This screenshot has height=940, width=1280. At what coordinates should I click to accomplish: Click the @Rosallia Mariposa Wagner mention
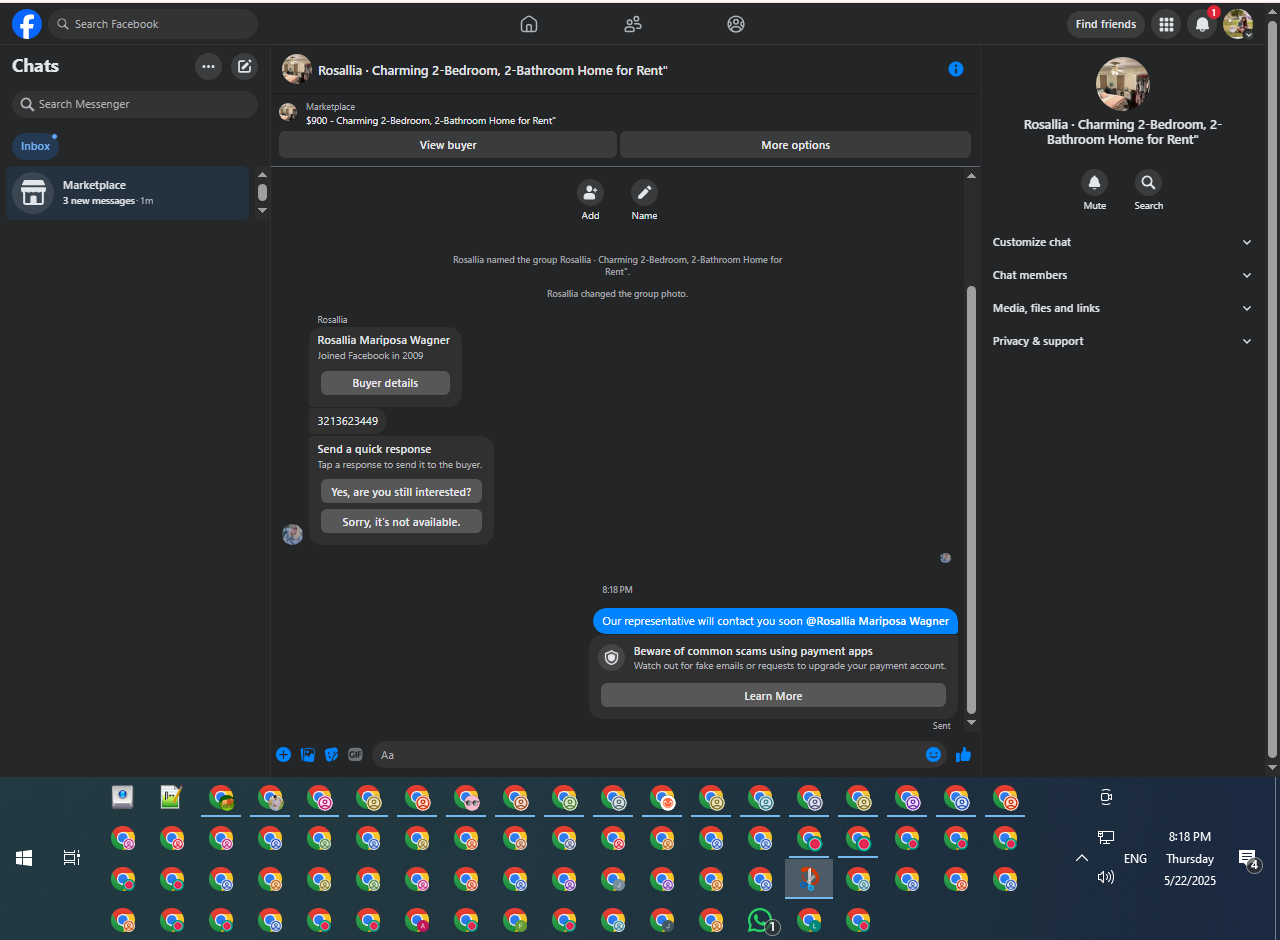pos(877,621)
